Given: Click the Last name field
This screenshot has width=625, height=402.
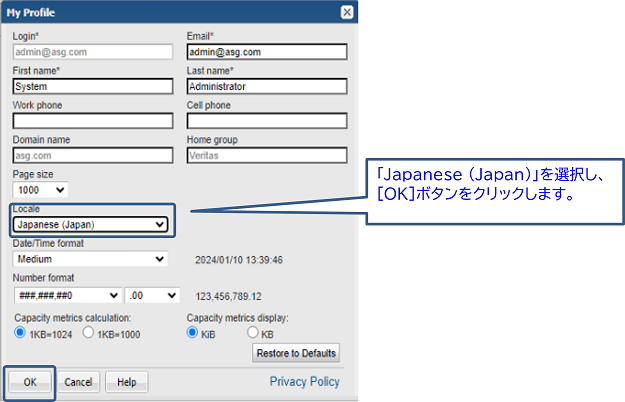Looking at the screenshot, I should [x=266, y=86].
